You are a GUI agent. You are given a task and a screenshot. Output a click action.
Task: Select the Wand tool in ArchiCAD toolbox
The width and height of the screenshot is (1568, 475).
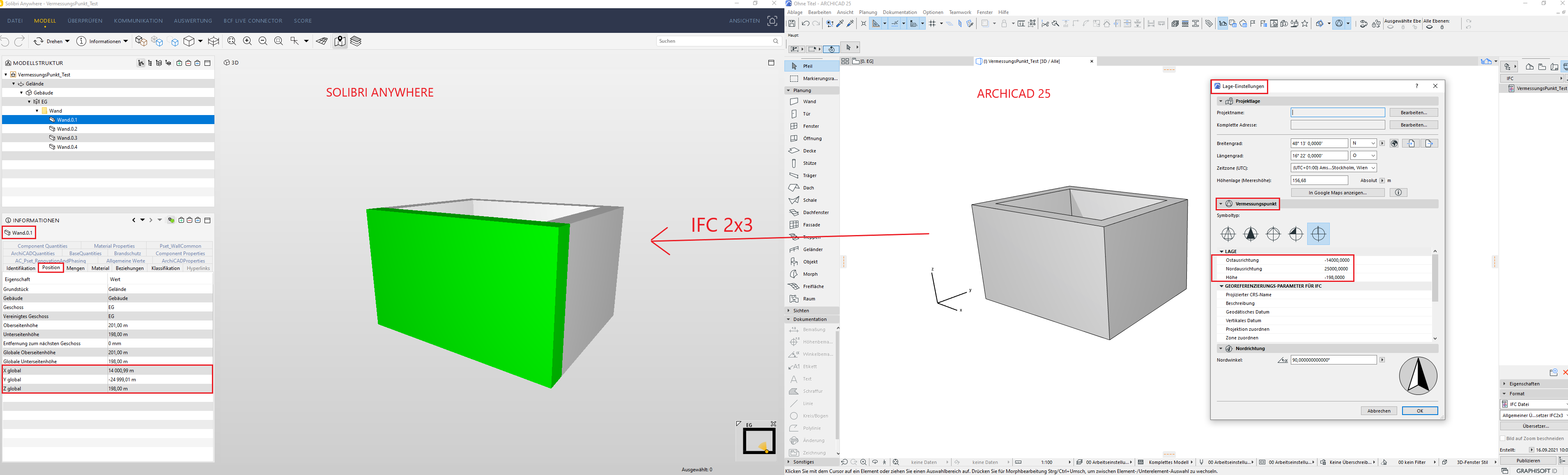809,102
